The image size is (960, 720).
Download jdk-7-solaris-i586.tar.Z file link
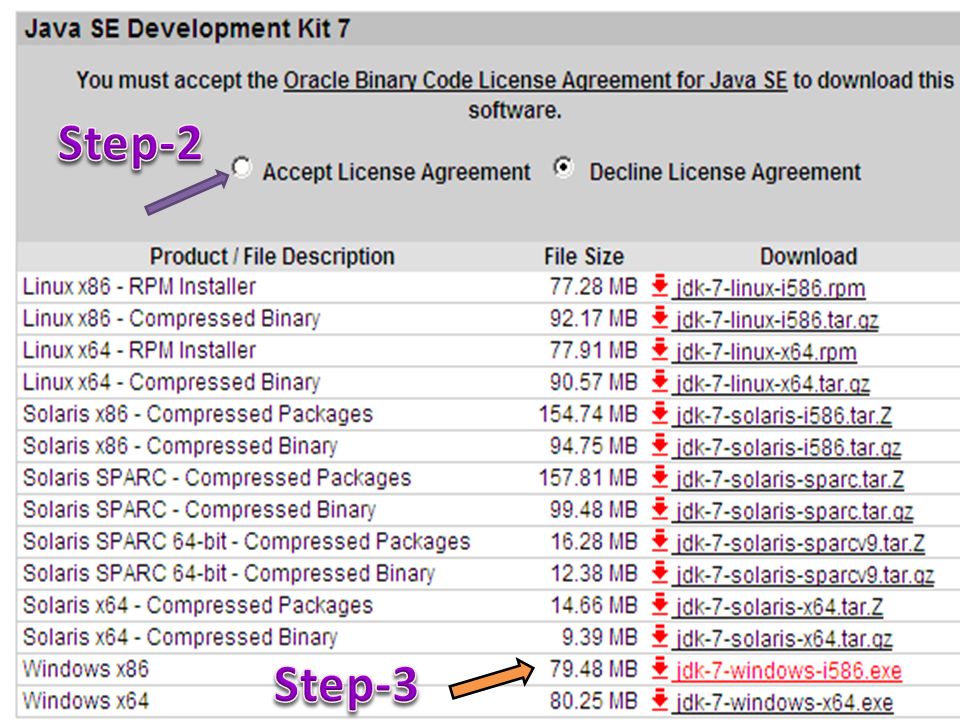pyautogui.click(x=782, y=415)
